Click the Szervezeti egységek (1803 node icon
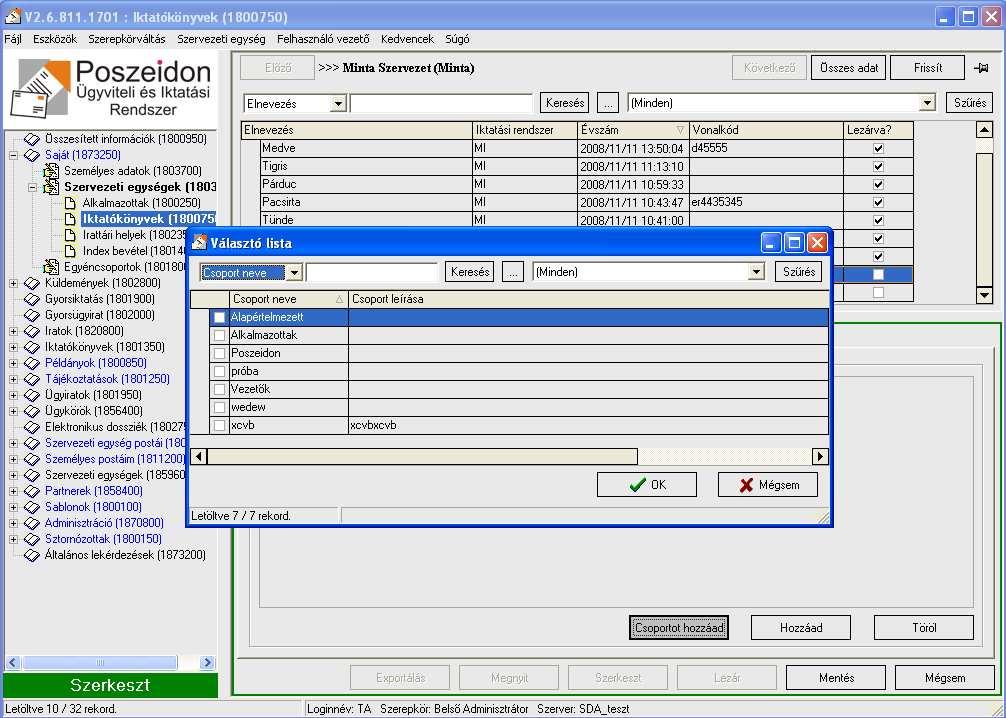Image resolution: width=1006 pixels, height=718 pixels. click(x=51, y=187)
